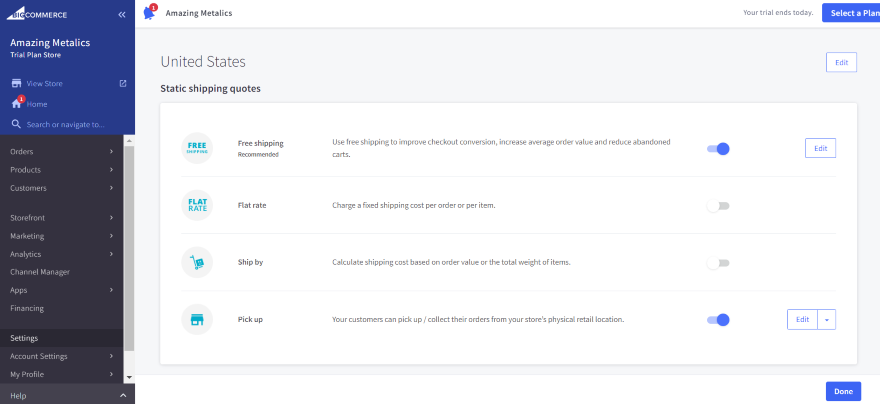
Task: Go to Home link
Action: pos(37,104)
